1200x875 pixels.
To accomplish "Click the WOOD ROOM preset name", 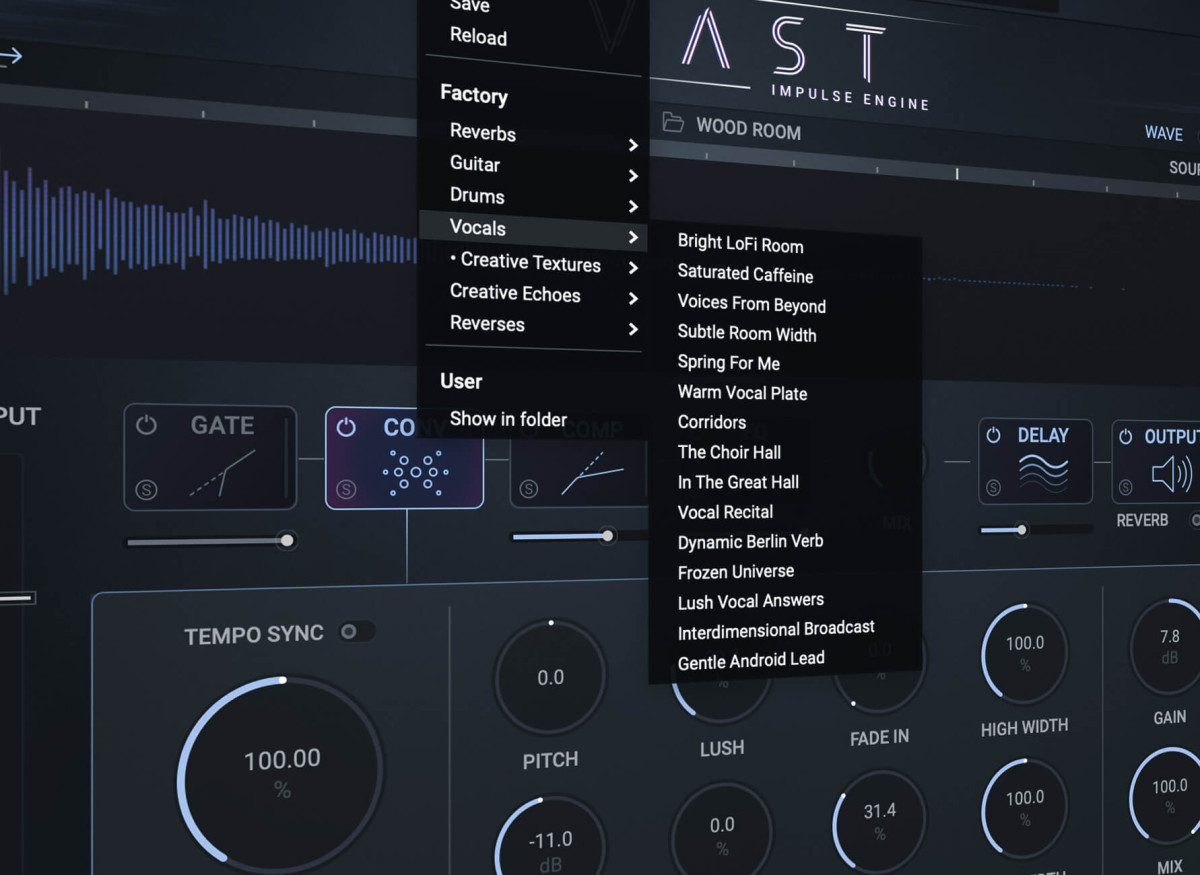I will tap(748, 129).
